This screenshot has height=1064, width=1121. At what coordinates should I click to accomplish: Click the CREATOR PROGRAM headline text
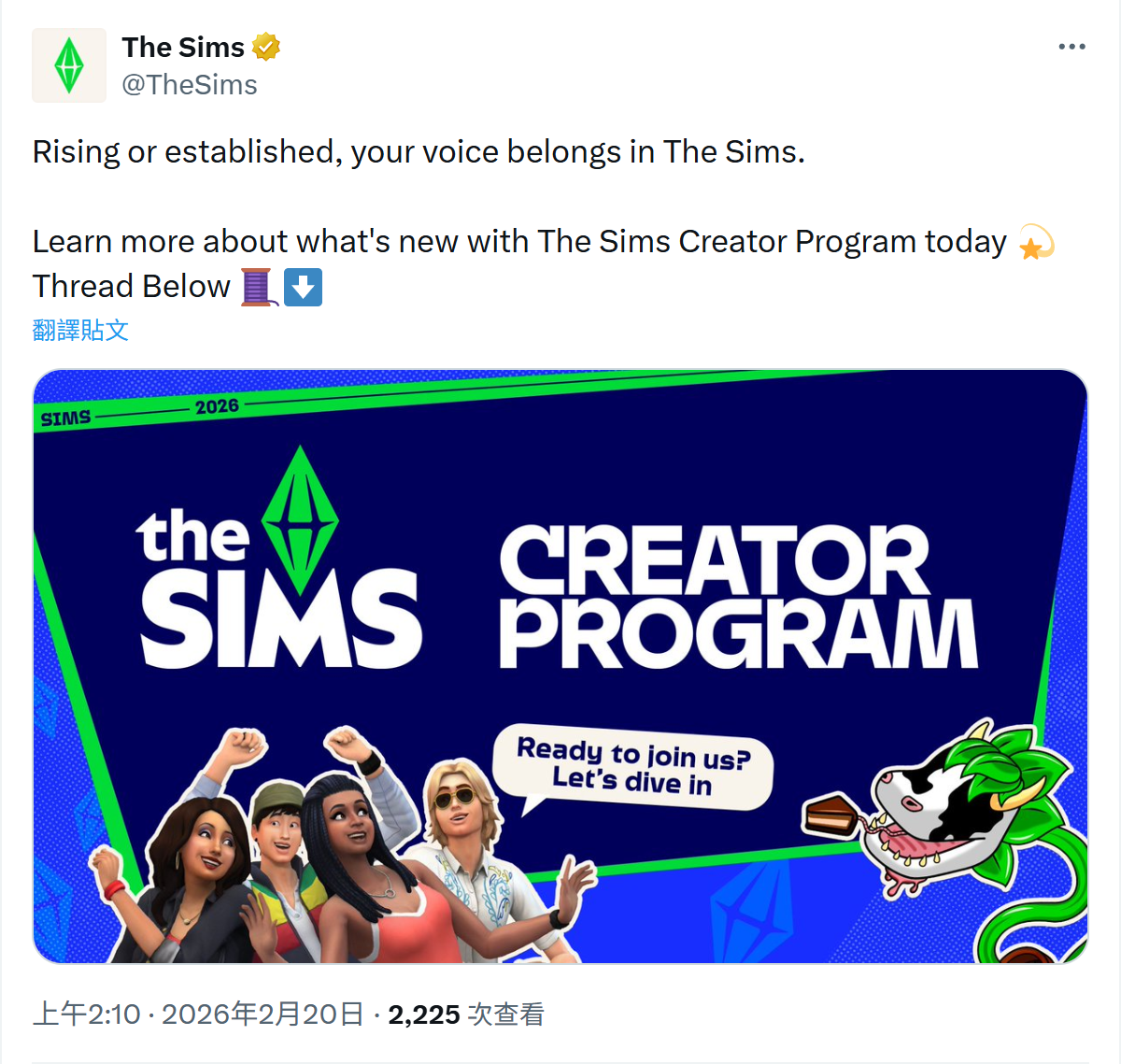click(738, 596)
